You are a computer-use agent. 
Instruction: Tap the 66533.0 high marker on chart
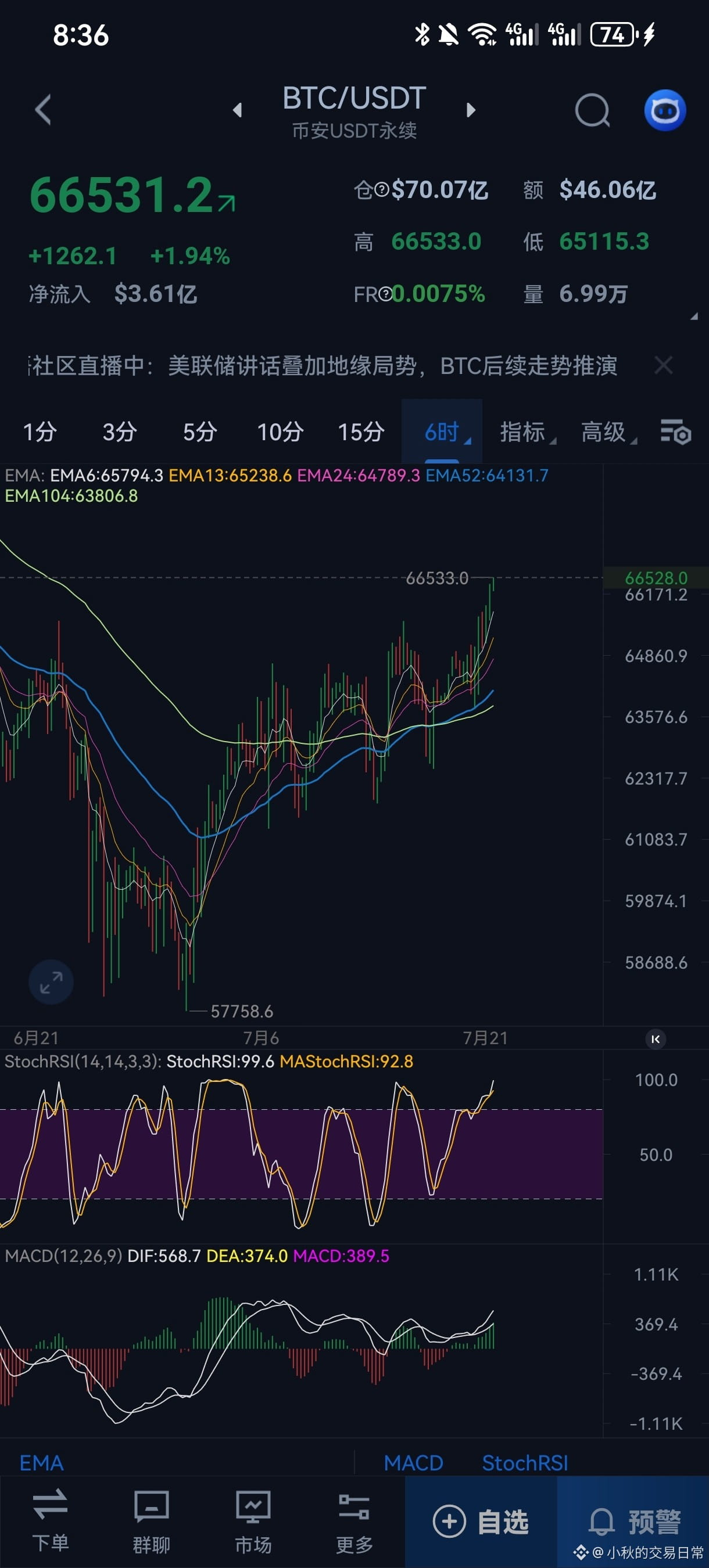tap(438, 578)
